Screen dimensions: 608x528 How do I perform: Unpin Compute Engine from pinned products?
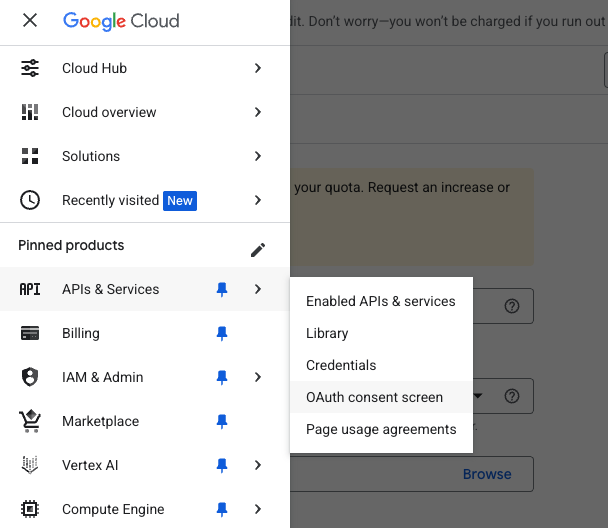222,509
